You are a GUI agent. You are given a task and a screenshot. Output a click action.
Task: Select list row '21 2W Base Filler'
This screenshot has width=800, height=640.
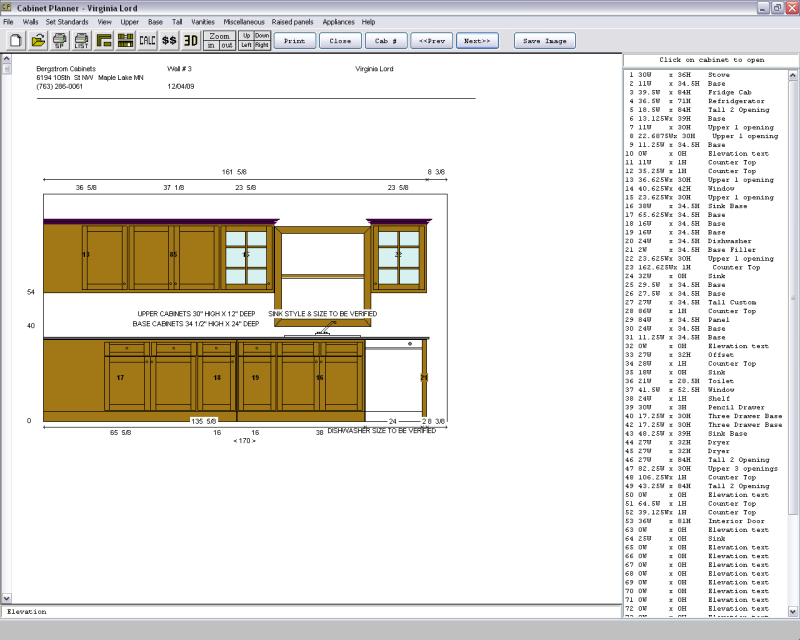click(706, 250)
